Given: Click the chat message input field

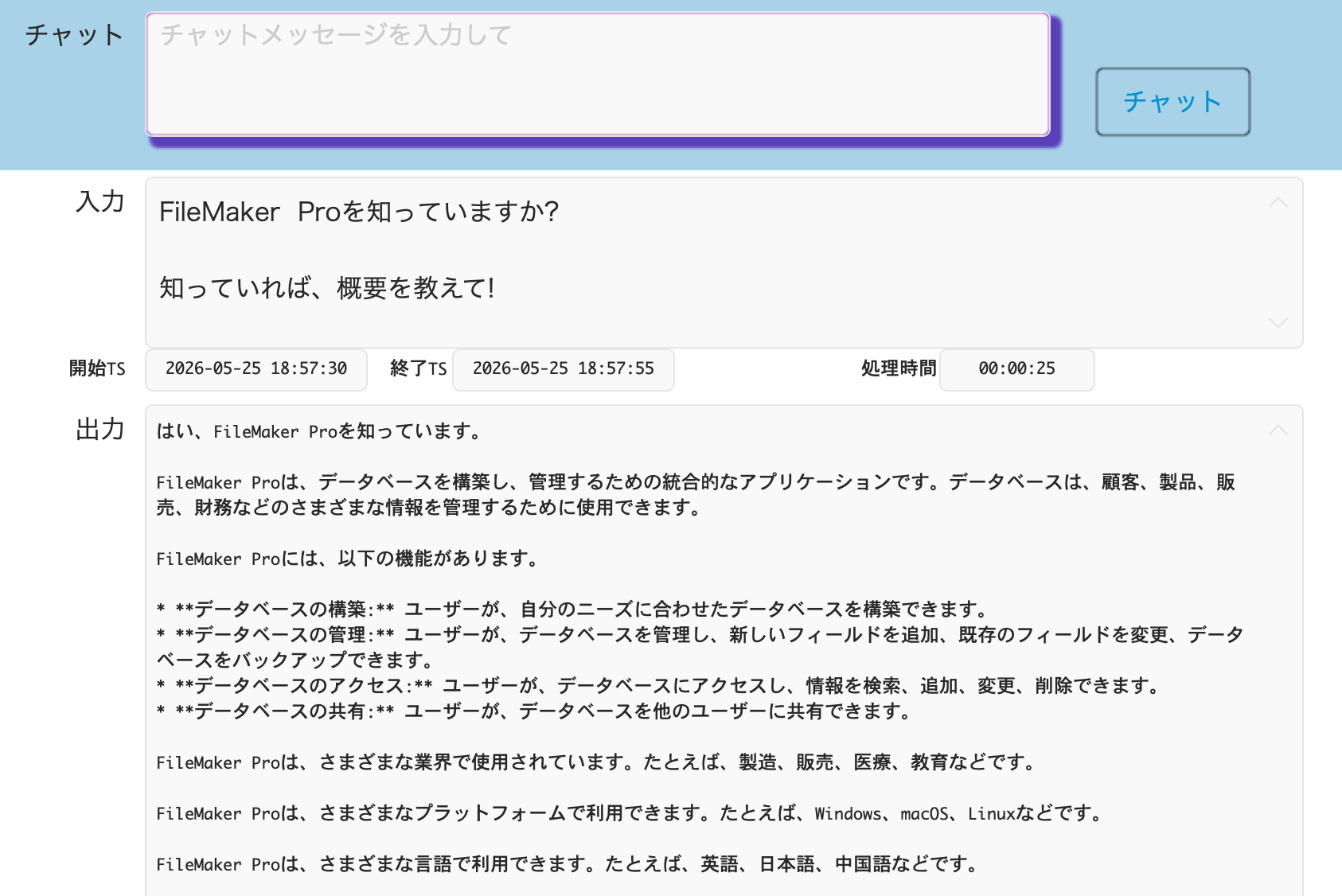Looking at the screenshot, I should 598,74.
